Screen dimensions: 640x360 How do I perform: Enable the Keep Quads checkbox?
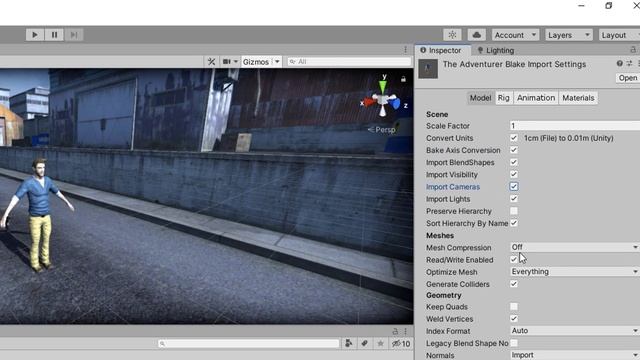click(x=514, y=307)
